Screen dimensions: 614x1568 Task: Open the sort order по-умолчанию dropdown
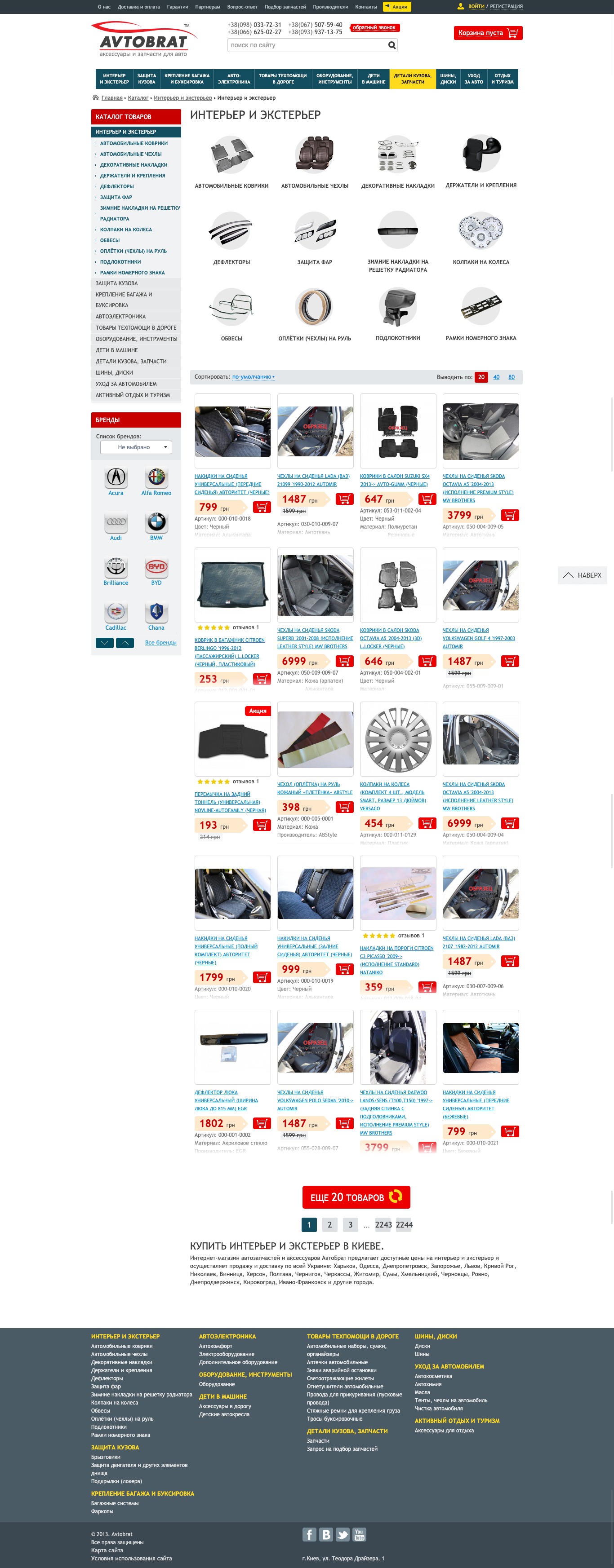pyautogui.click(x=254, y=377)
